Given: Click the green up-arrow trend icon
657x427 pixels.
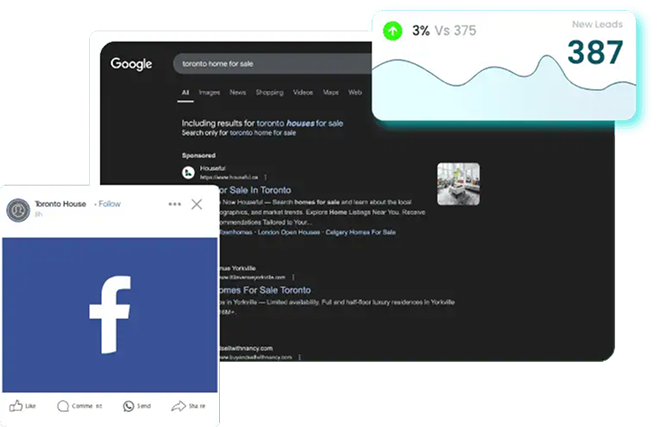Looking at the screenshot, I should tap(393, 31).
